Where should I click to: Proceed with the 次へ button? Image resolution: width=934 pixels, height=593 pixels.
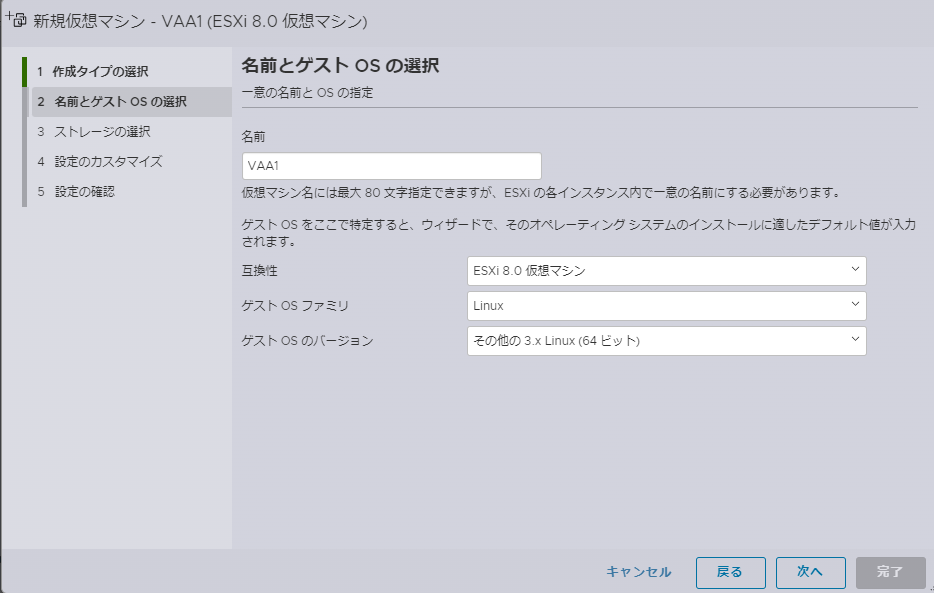(x=810, y=572)
